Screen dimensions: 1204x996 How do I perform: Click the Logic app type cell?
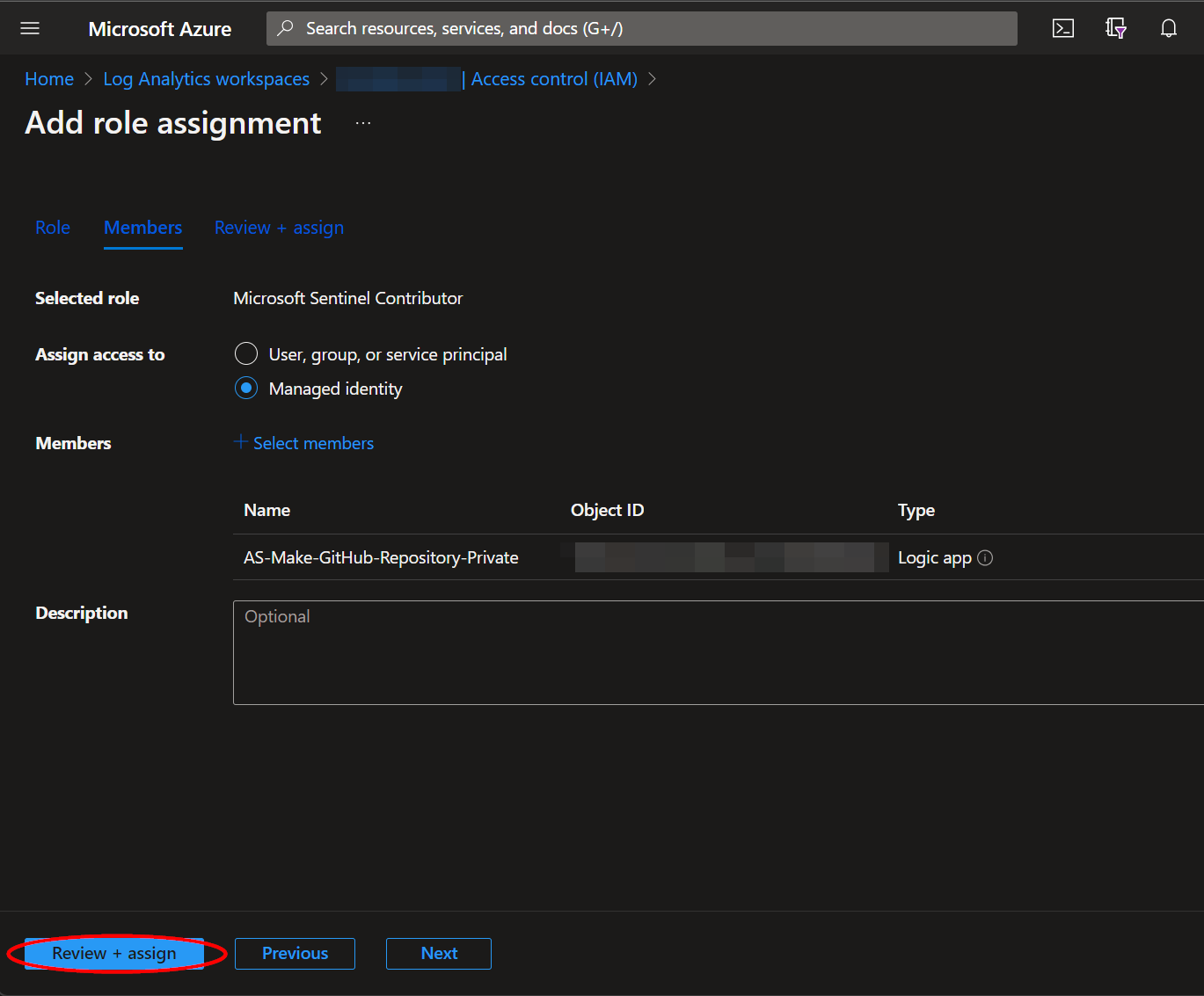pyautogui.click(x=935, y=558)
